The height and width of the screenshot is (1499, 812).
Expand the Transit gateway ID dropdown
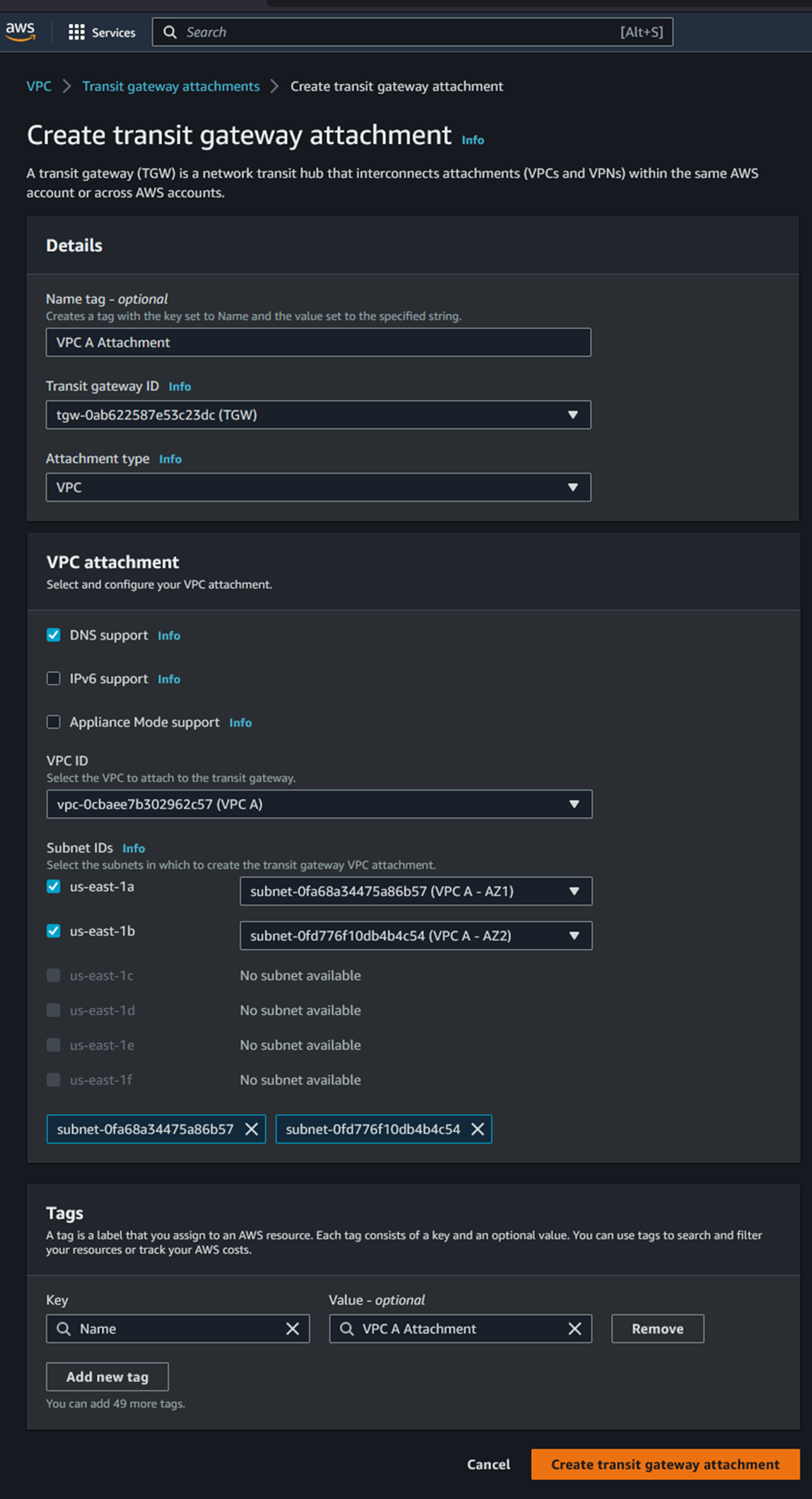(x=318, y=415)
